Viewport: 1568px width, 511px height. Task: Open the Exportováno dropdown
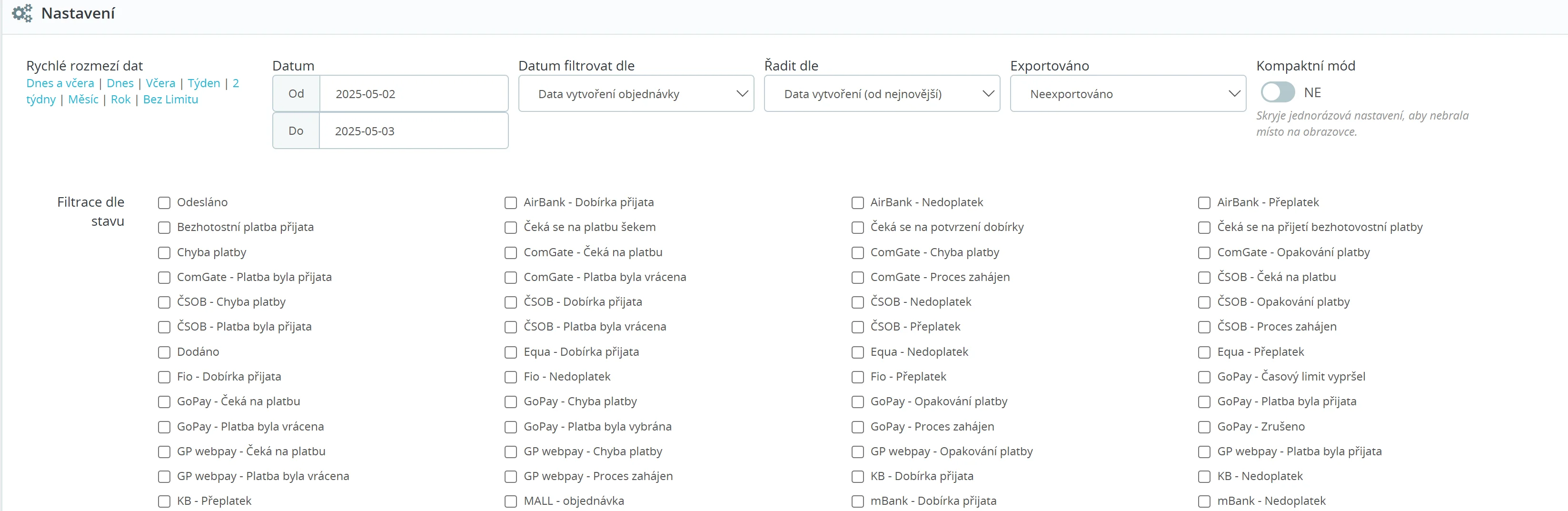1127,94
